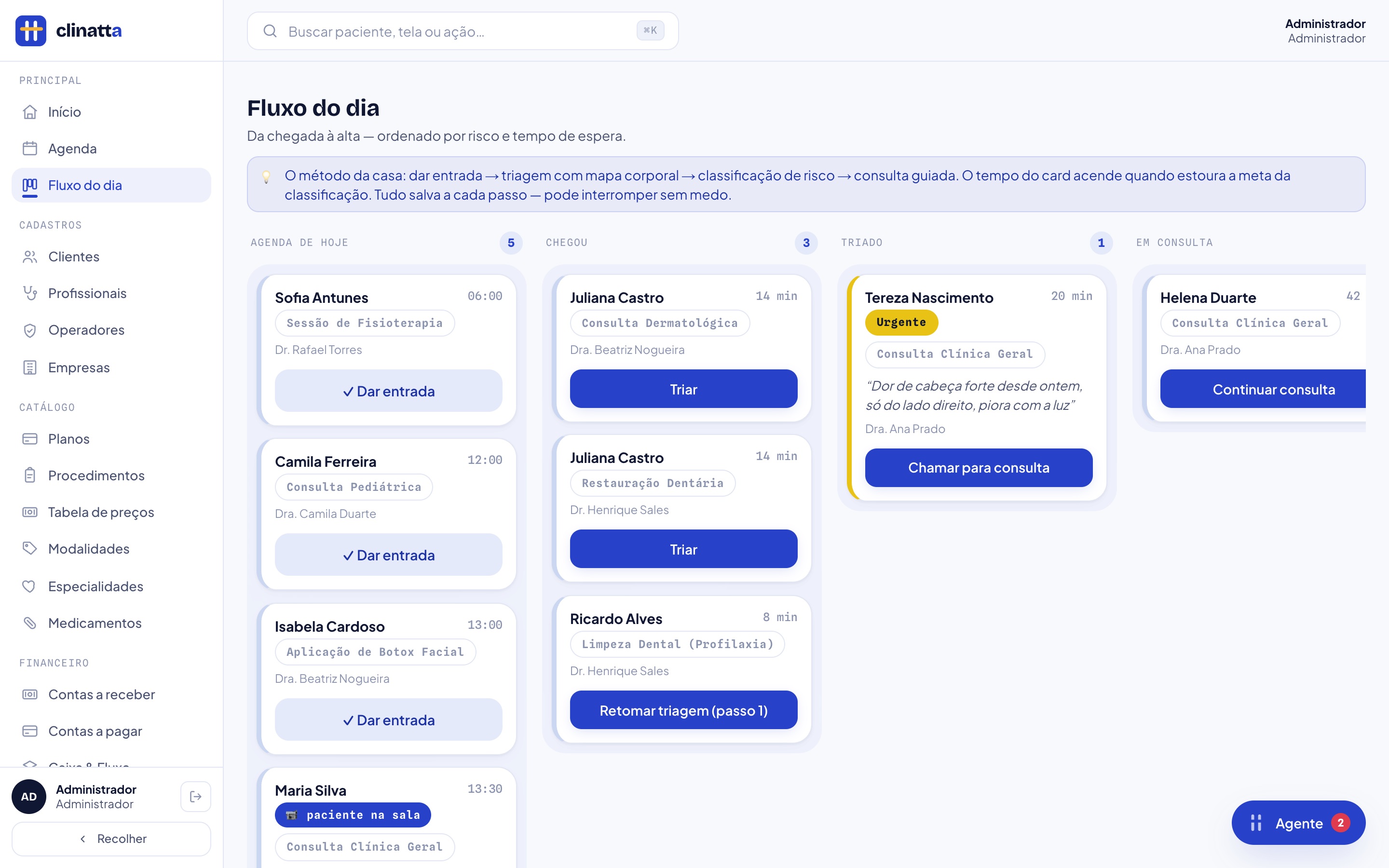Click the Agenda calendar icon
Screen dimensions: 1389x868
30,149
